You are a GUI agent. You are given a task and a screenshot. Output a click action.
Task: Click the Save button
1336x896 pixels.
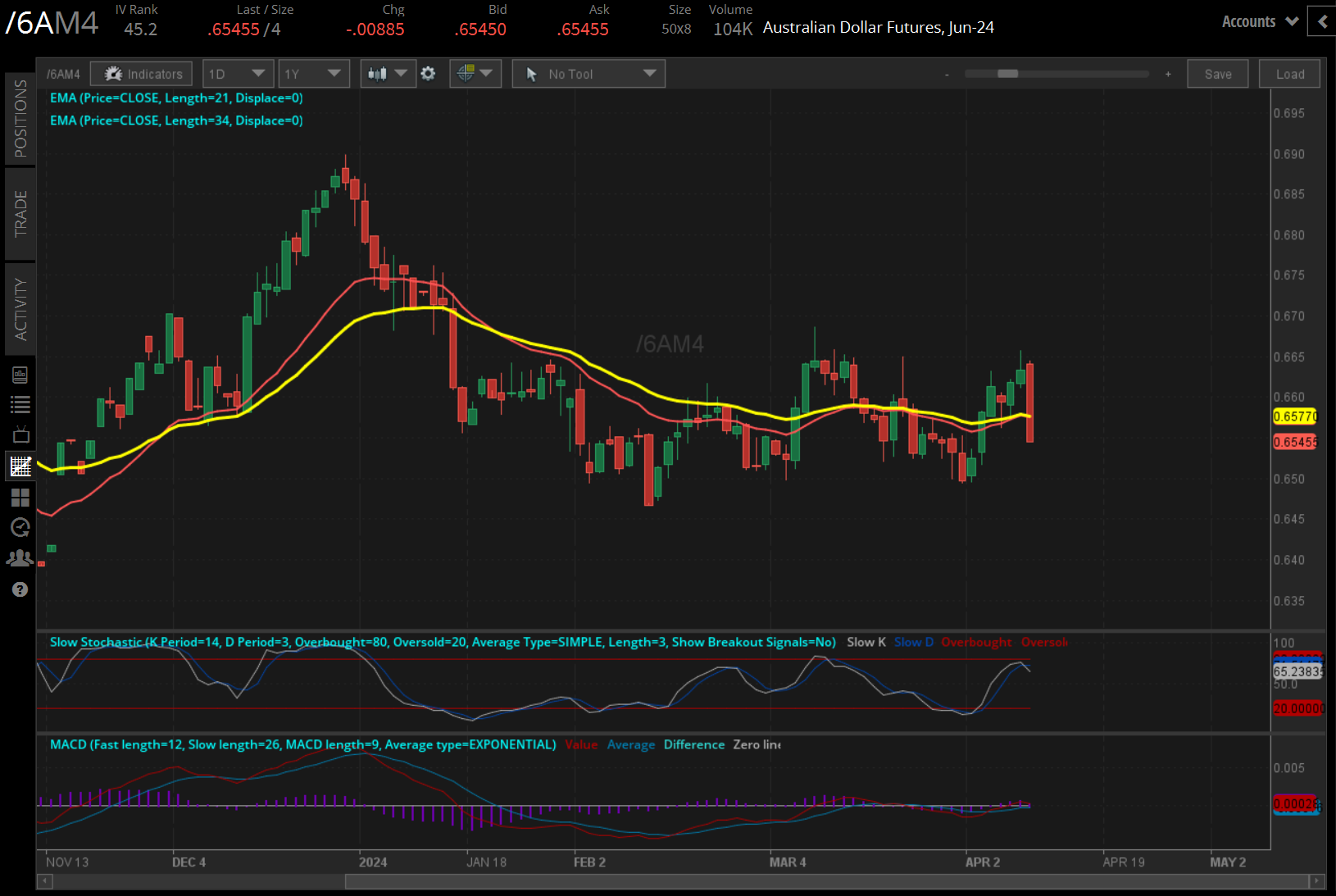pyautogui.click(x=1217, y=74)
